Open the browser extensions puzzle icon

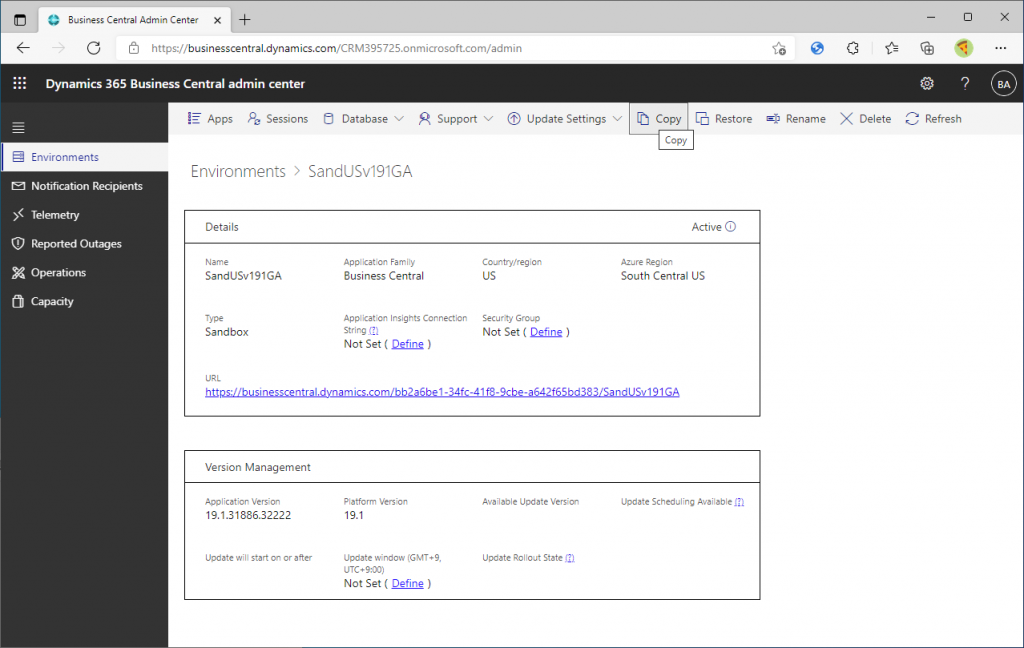click(853, 48)
